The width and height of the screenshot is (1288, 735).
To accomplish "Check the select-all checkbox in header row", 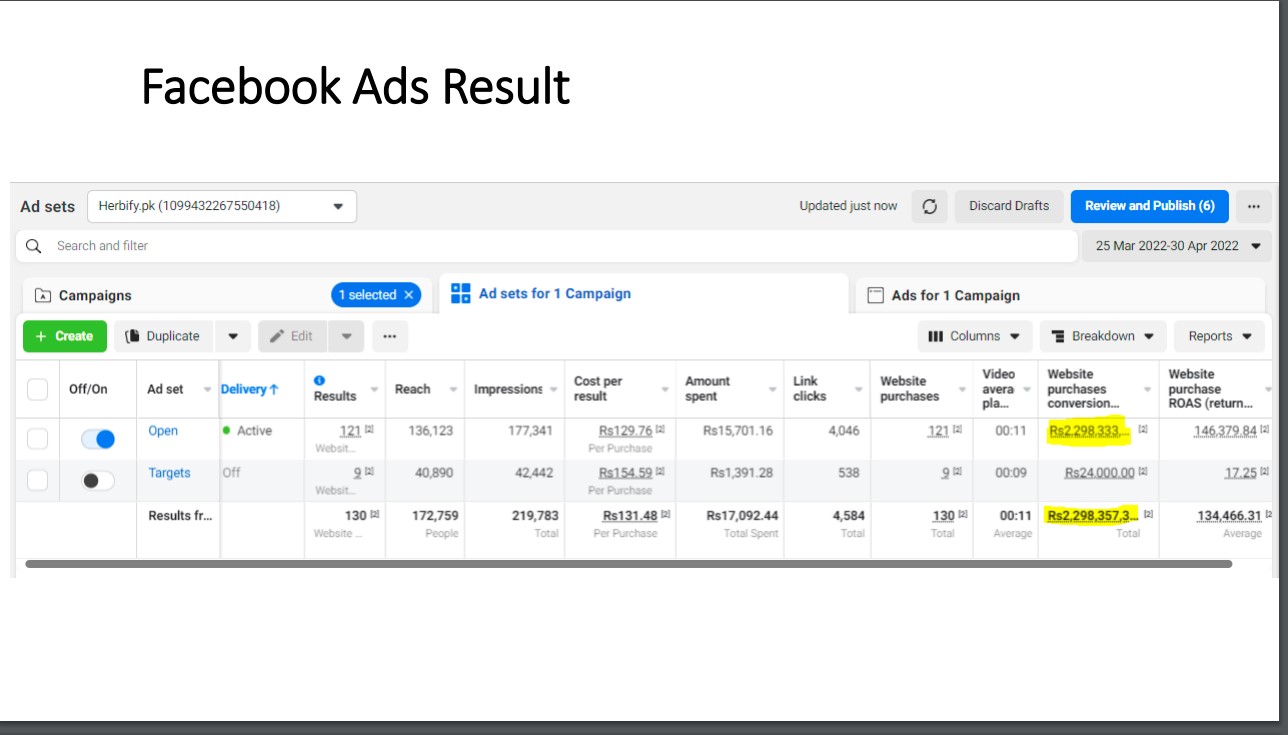I will click(37, 389).
